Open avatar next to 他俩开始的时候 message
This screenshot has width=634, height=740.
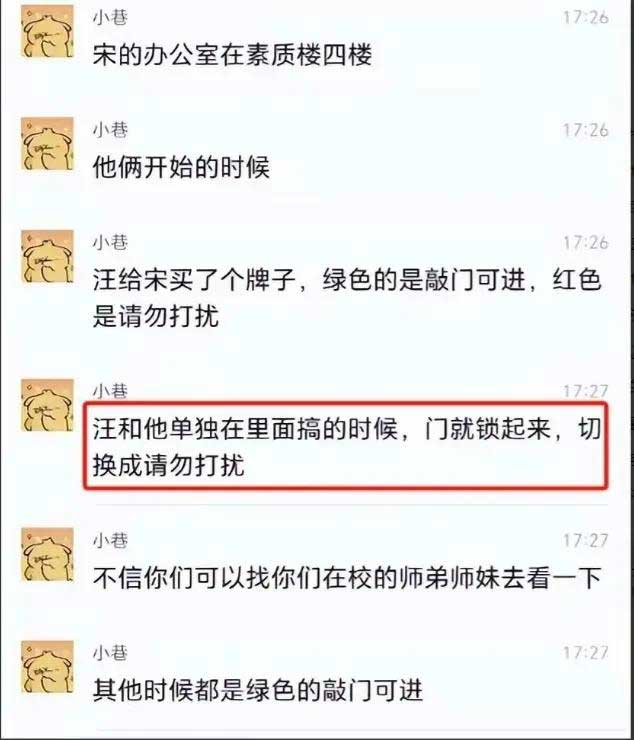(47, 143)
